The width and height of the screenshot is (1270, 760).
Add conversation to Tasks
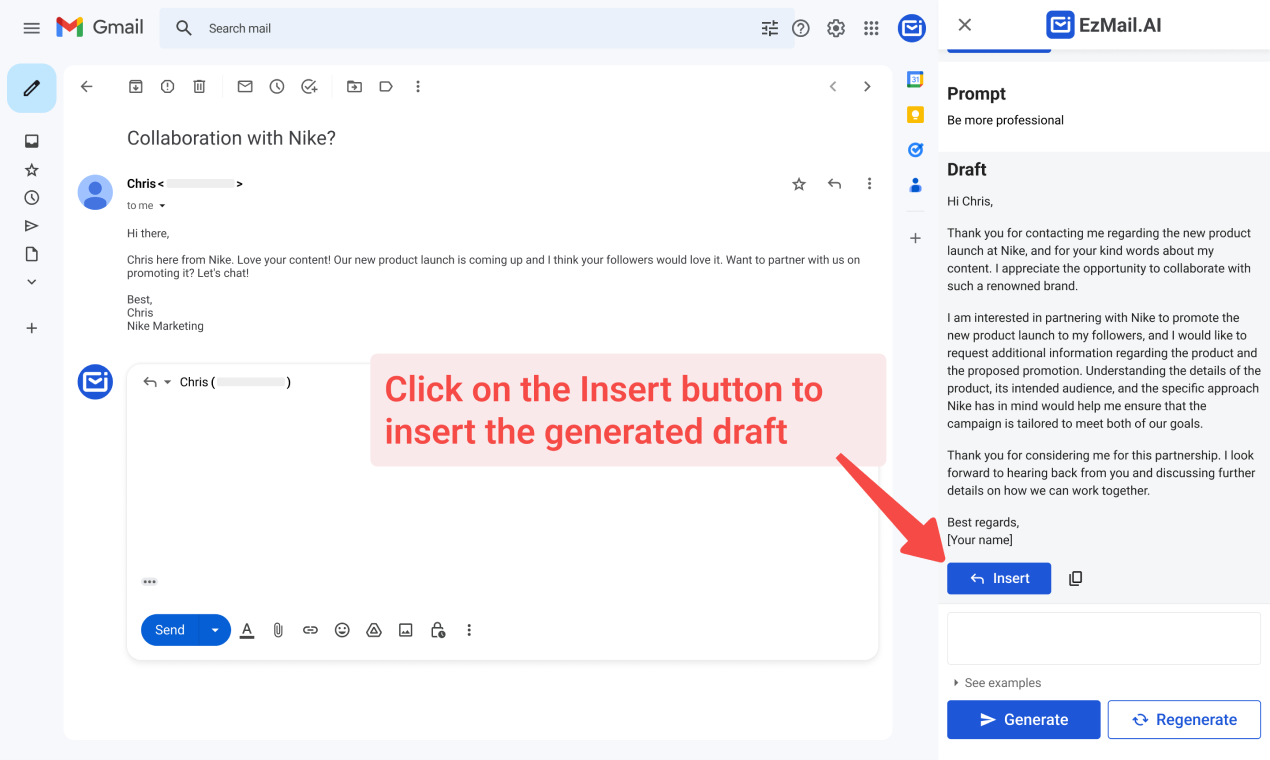[x=309, y=87]
